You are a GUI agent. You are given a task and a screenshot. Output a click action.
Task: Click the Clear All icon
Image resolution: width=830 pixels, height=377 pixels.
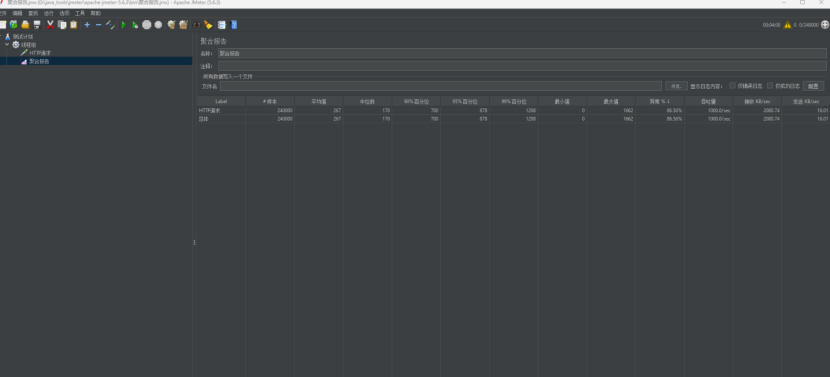183,24
